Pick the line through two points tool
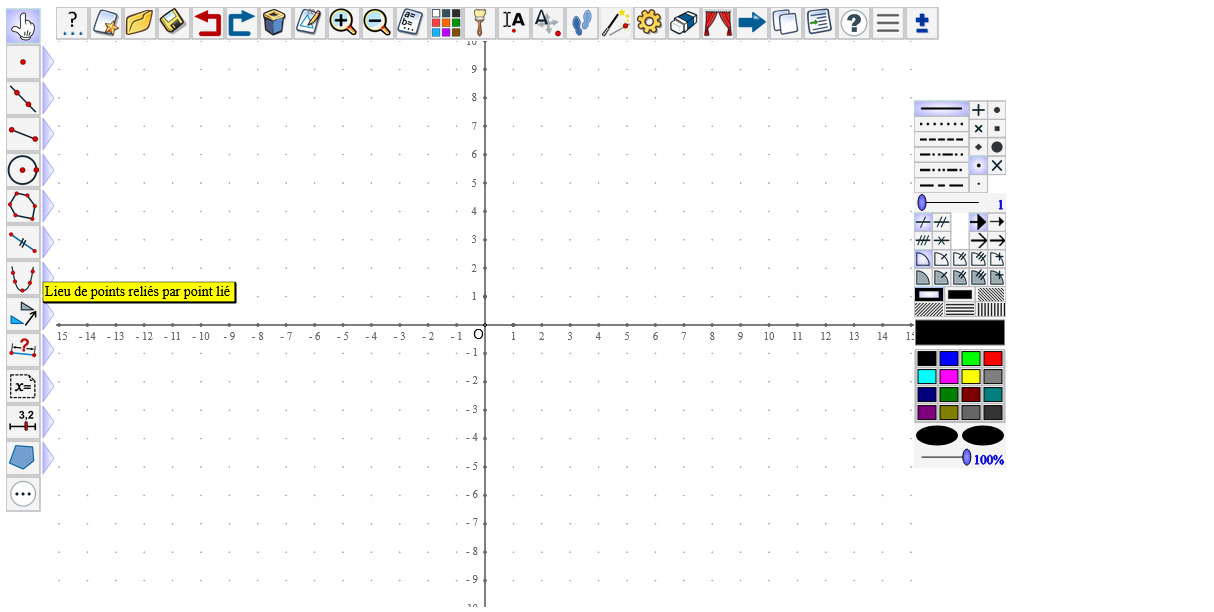1214x612 pixels. point(23,98)
